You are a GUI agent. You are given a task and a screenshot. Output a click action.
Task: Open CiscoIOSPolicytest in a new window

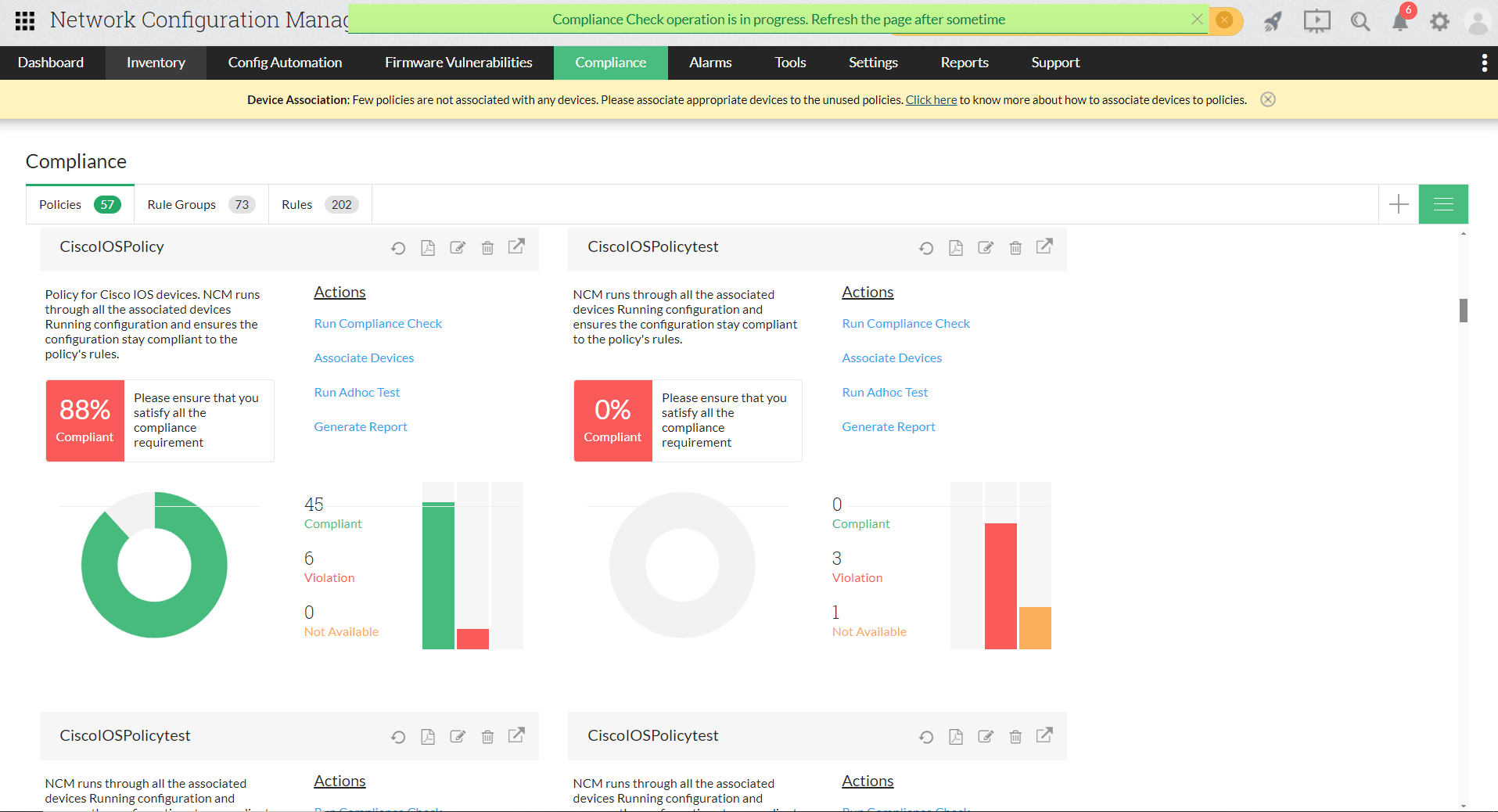click(1045, 246)
